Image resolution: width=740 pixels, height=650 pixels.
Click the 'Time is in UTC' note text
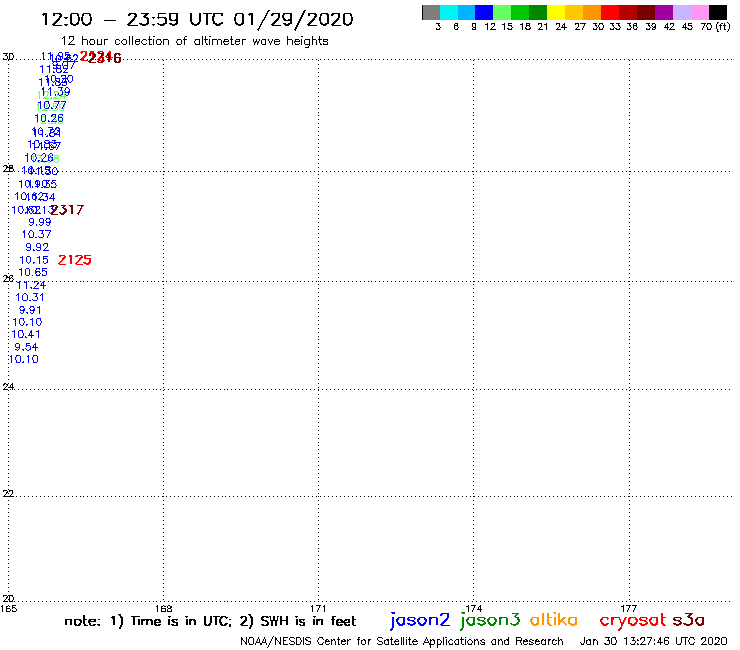(x=181, y=621)
